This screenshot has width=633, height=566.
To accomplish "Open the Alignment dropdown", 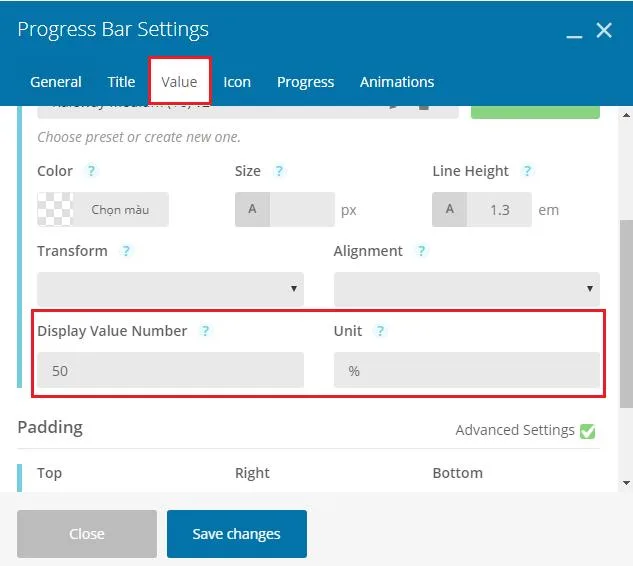I will tap(467, 288).
